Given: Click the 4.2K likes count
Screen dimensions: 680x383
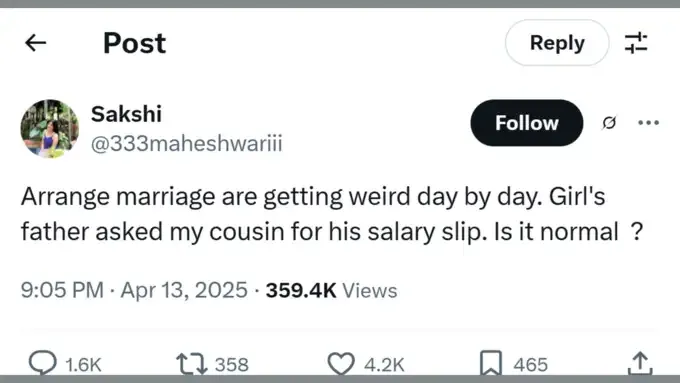Looking at the screenshot, I should pyautogui.click(x=384, y=365).
